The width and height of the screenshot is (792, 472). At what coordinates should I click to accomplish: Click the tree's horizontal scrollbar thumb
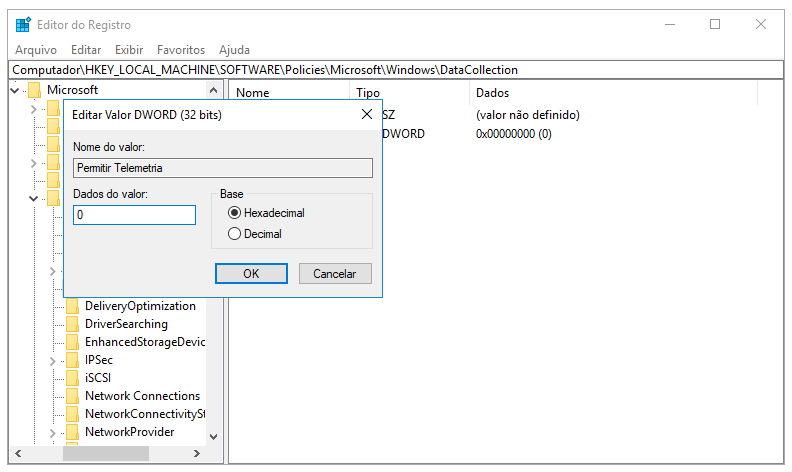pyautogui.click(x=105, y=454)
